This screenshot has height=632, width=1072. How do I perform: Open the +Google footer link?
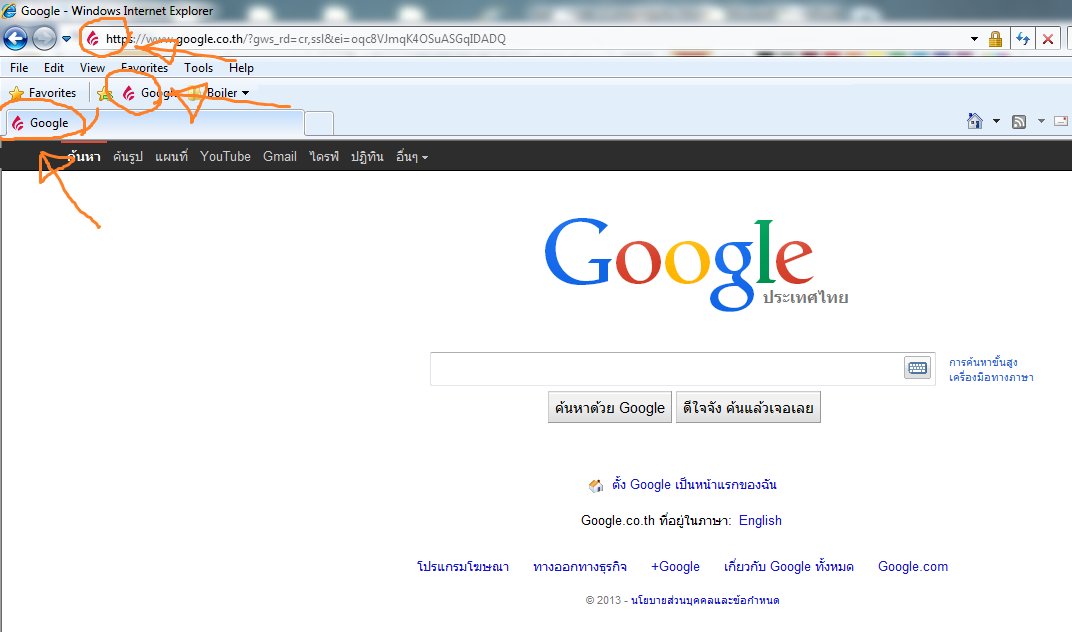(x=675, y=566)
